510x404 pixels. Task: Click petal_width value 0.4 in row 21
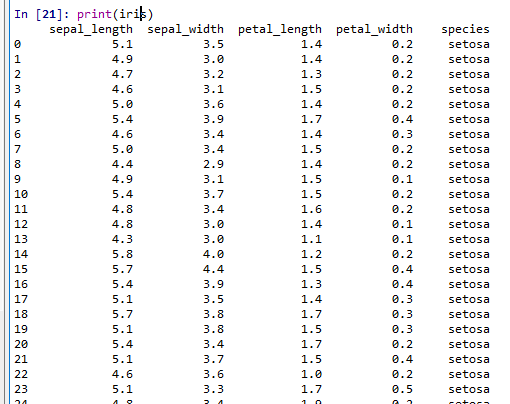point(402,359)
